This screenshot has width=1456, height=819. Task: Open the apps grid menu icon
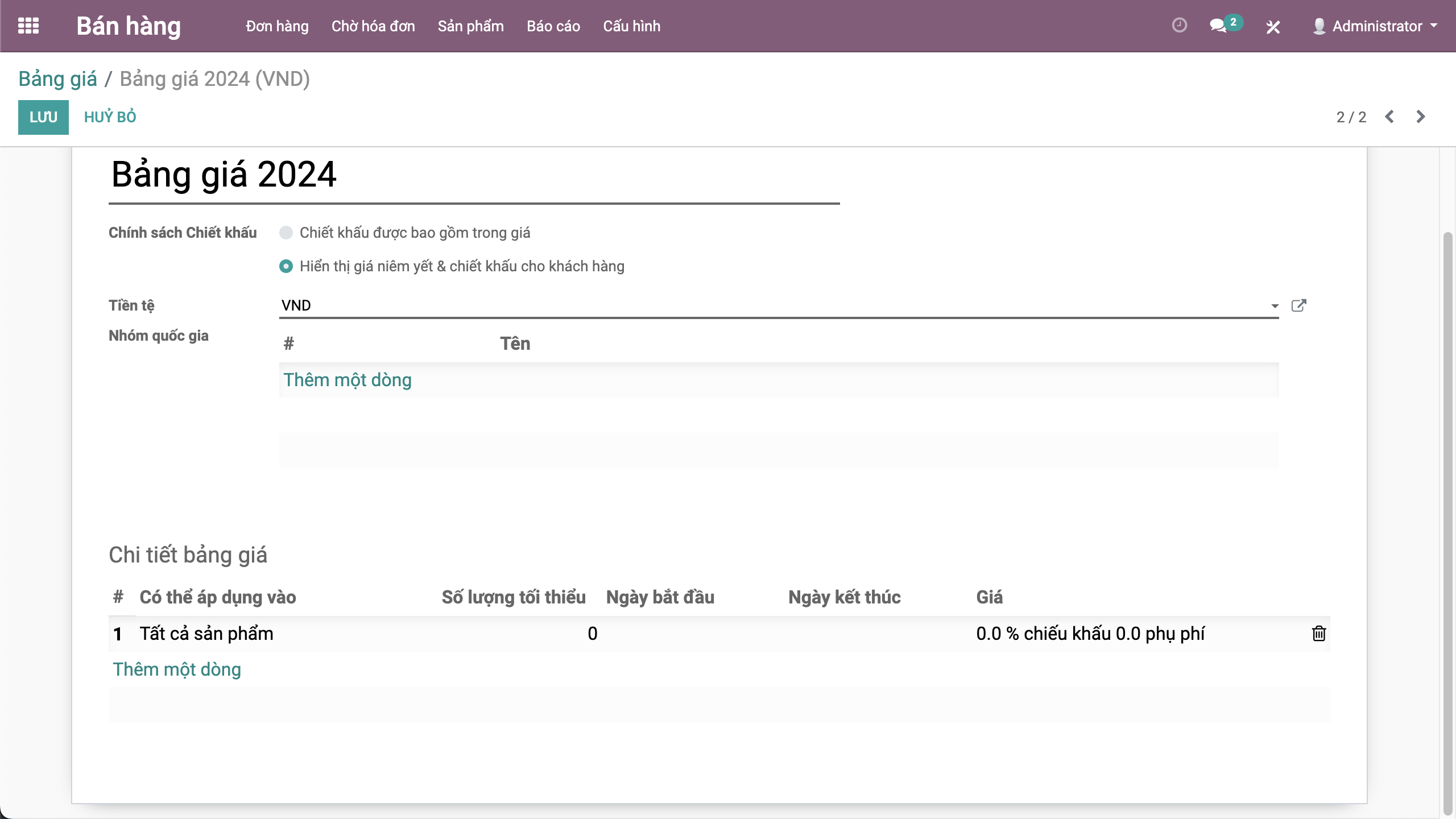(28, 26)
